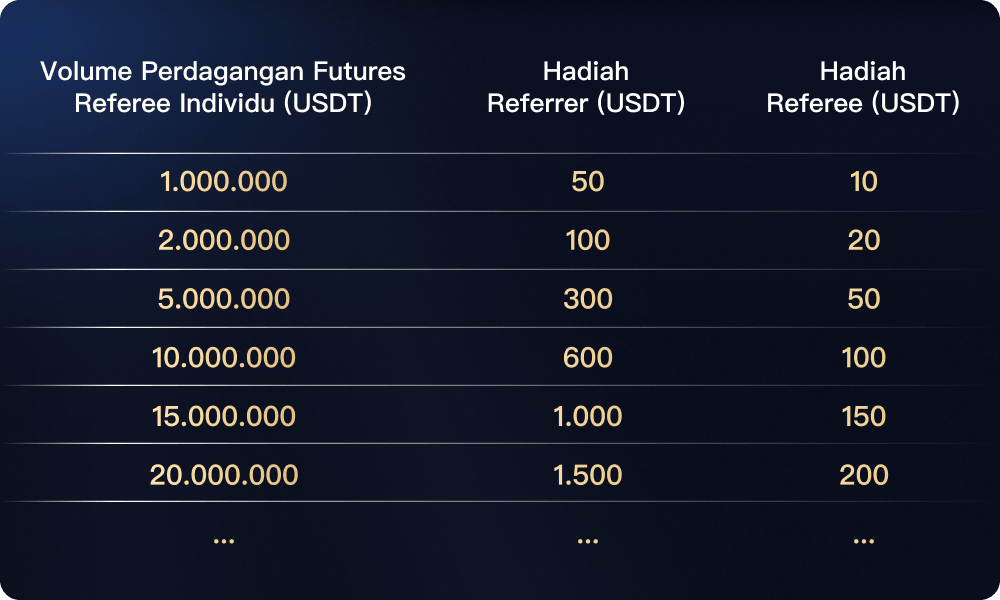Click the referee reward value 150
The height and width of the screenshot is (600, 1000).
[x=863, y=415]
